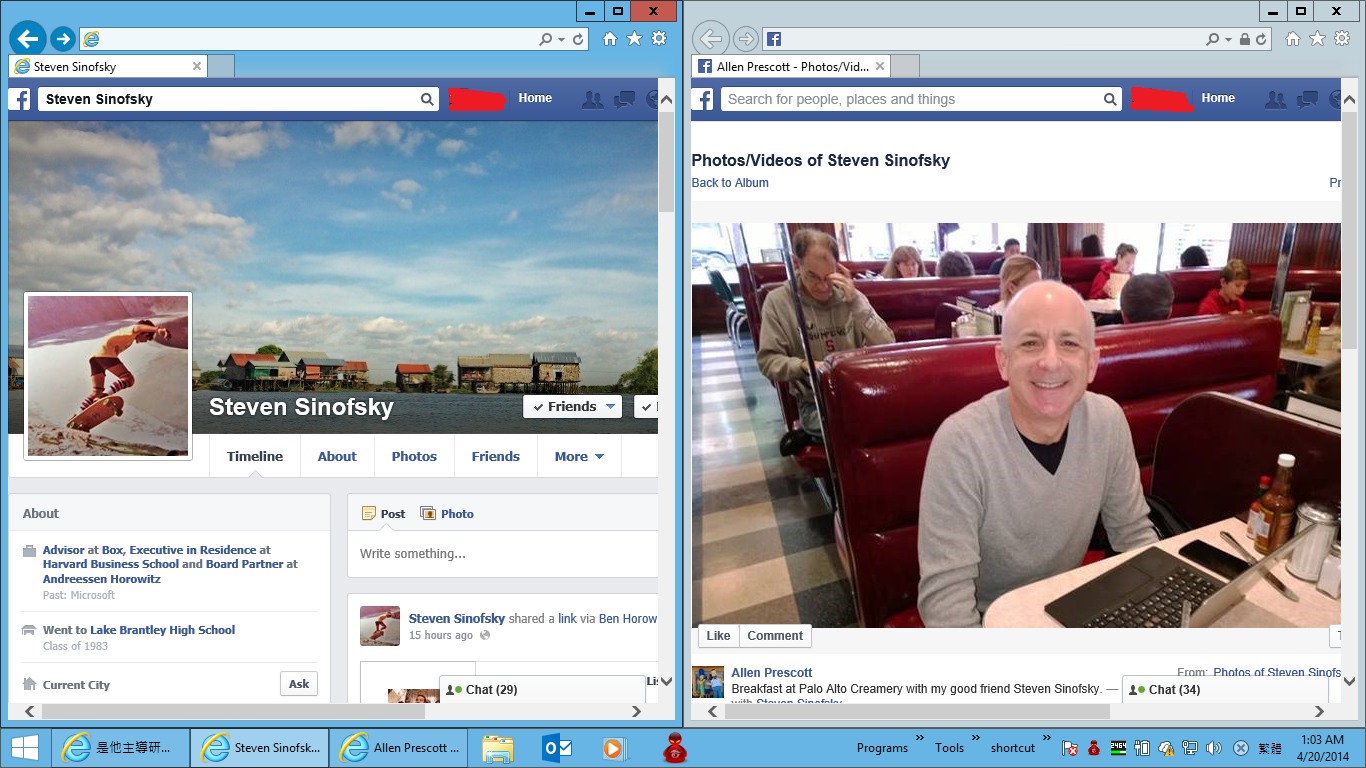The height and width of the screenshot is (768, 1366).
Task: Open Allen Prescott name link under photo
Action: (x=771, y=673)
